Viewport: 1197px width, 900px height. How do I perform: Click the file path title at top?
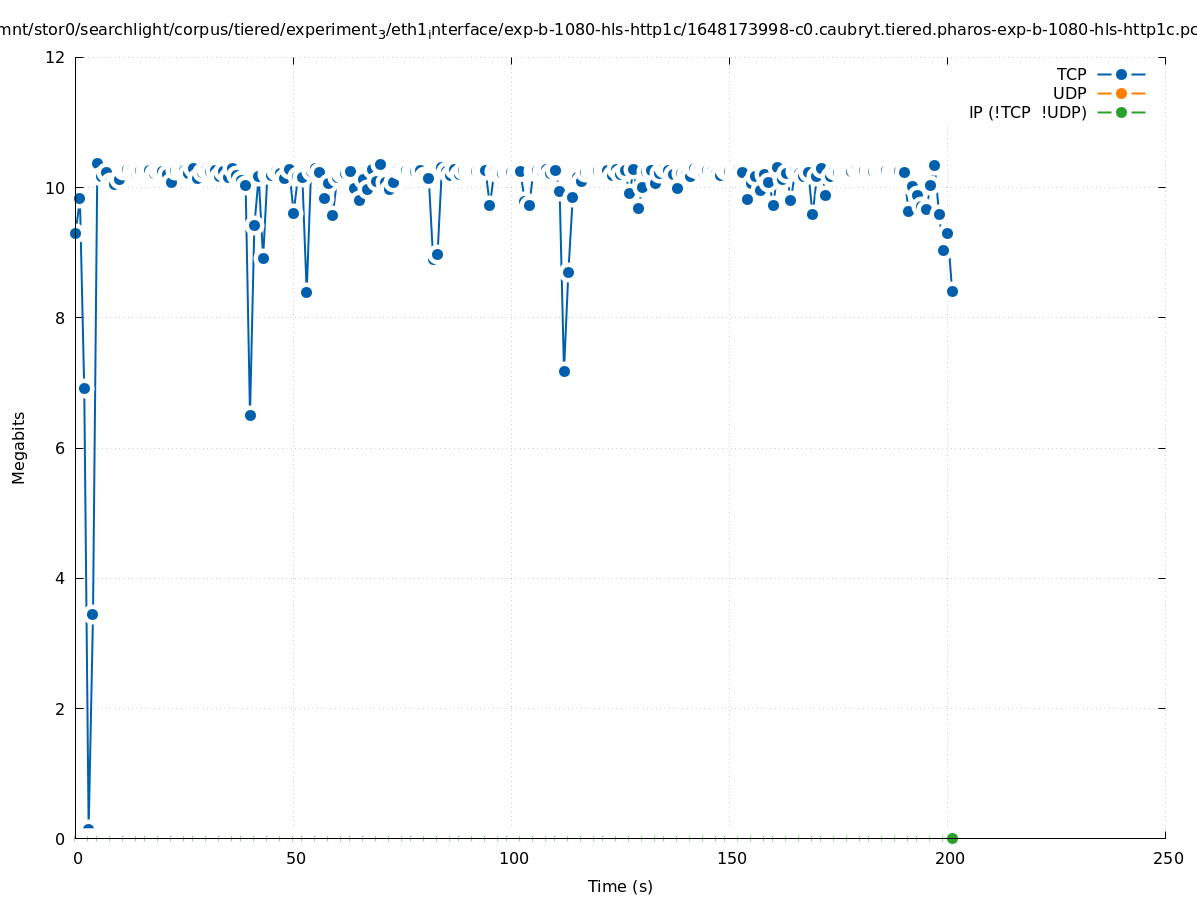click(x=598, y=30)
